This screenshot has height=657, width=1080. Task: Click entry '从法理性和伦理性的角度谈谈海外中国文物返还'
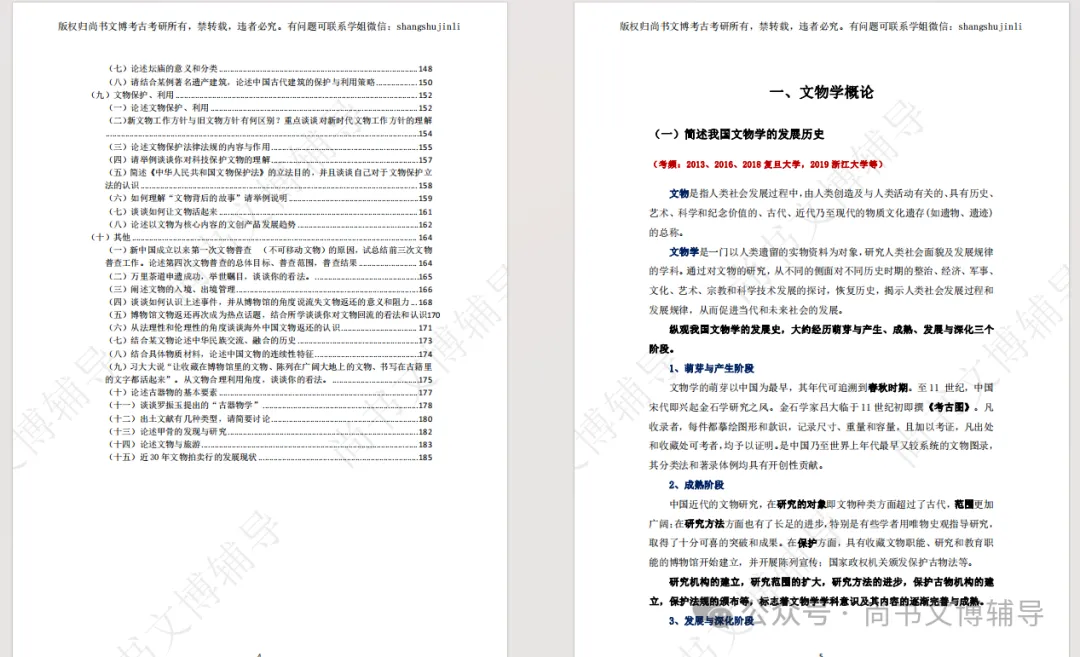(x=270, y=328)
